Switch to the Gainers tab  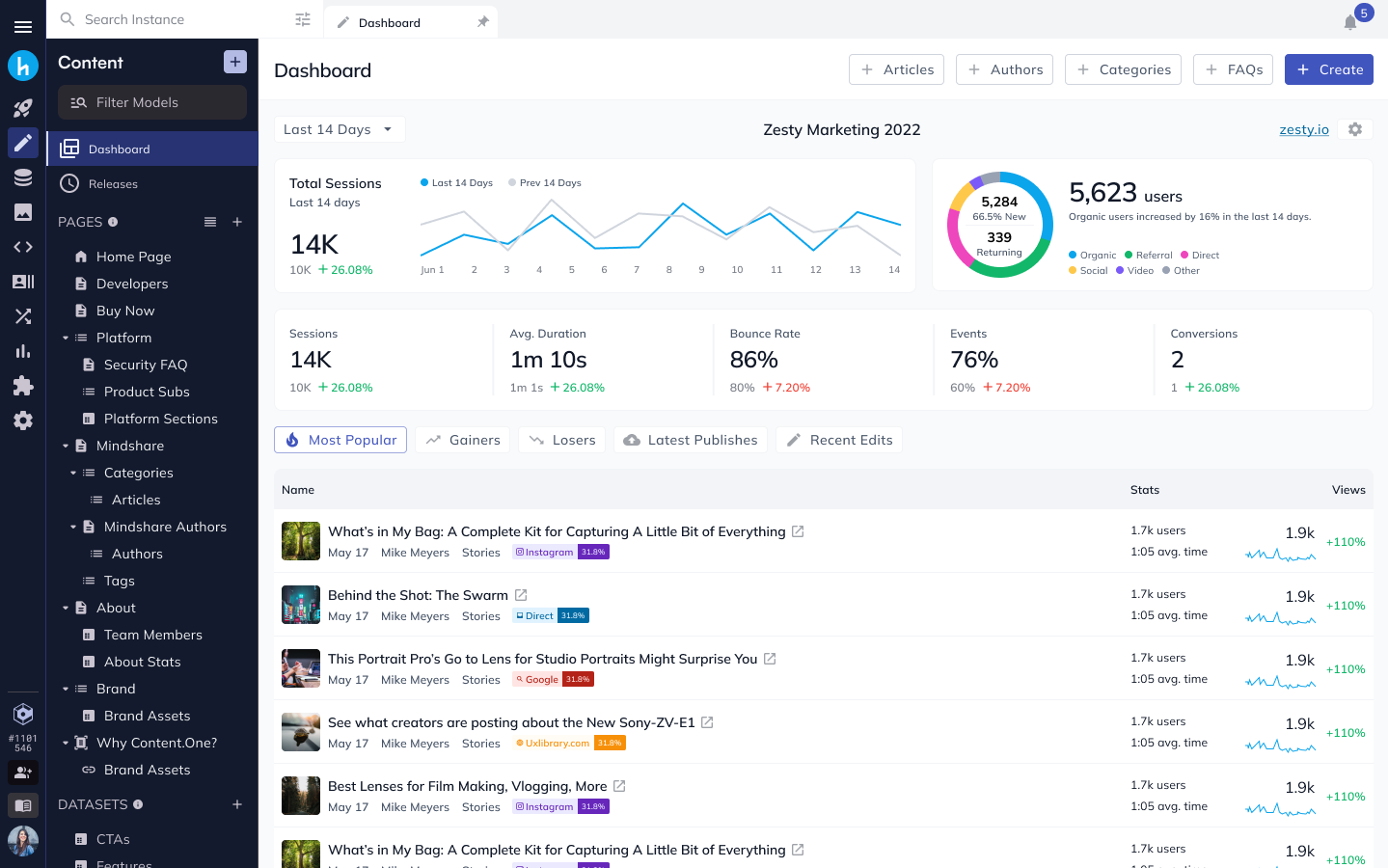click(462, 440)
